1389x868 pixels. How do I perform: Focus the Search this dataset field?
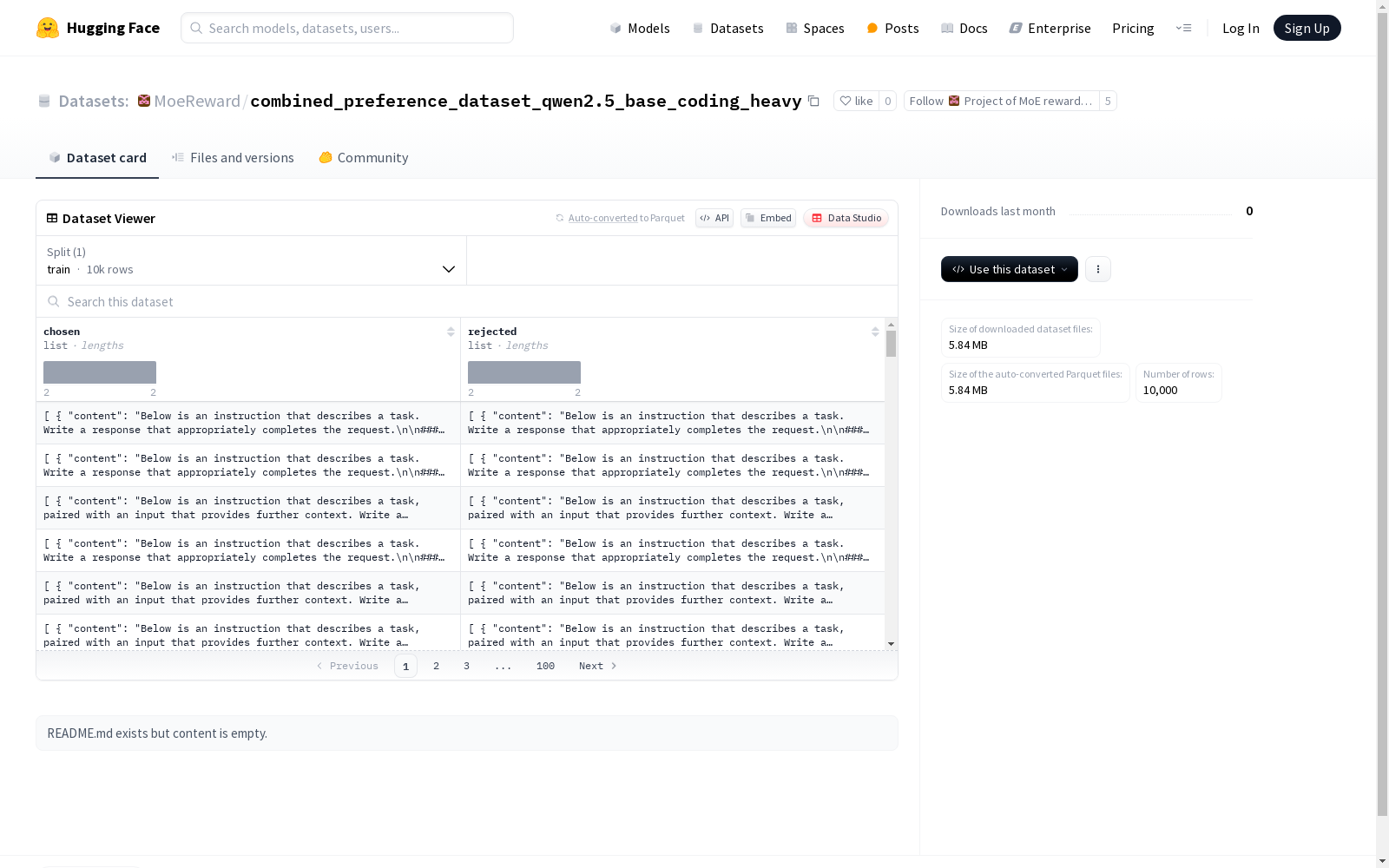467,301
